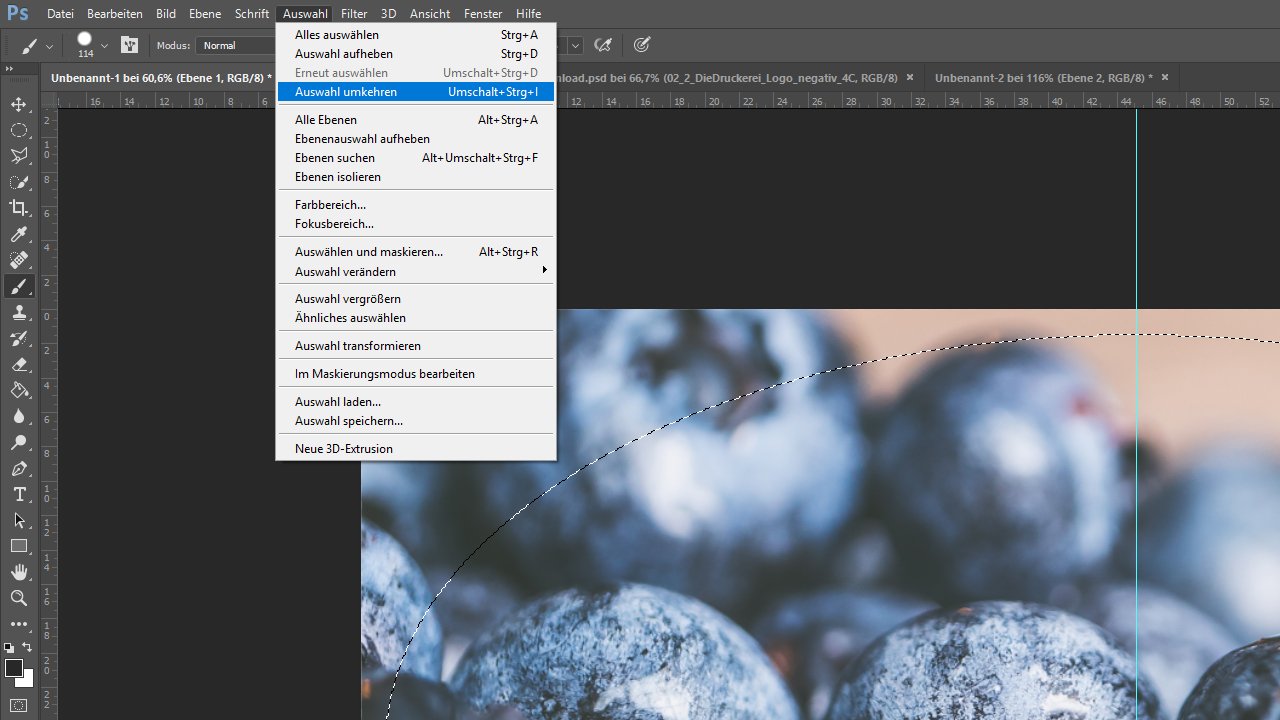Open the Filter menu
This screenshot has height=720, width=1280.
tap(354, 14)
